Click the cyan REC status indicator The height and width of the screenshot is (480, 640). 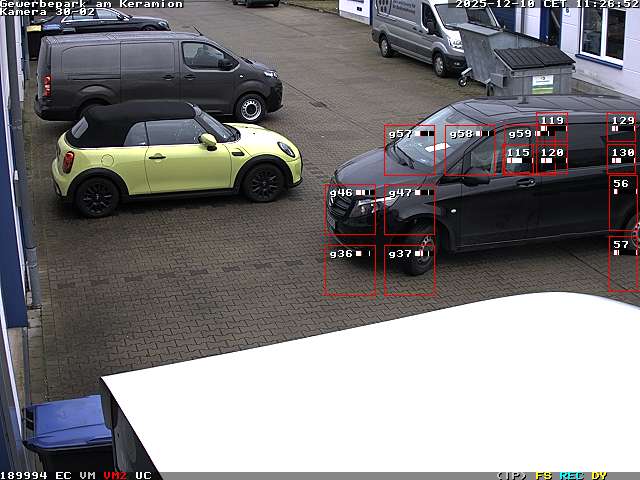click(x=571, y=475)
